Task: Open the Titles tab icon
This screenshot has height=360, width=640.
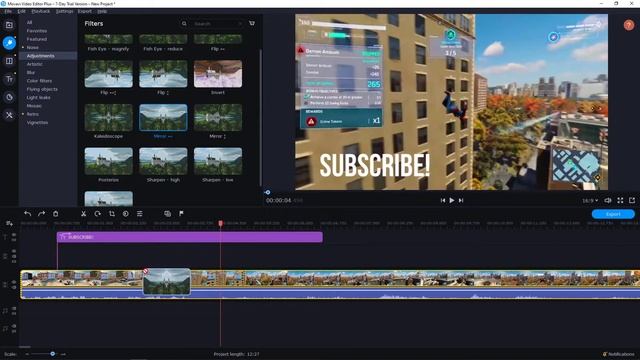Action: pos(9,79)
